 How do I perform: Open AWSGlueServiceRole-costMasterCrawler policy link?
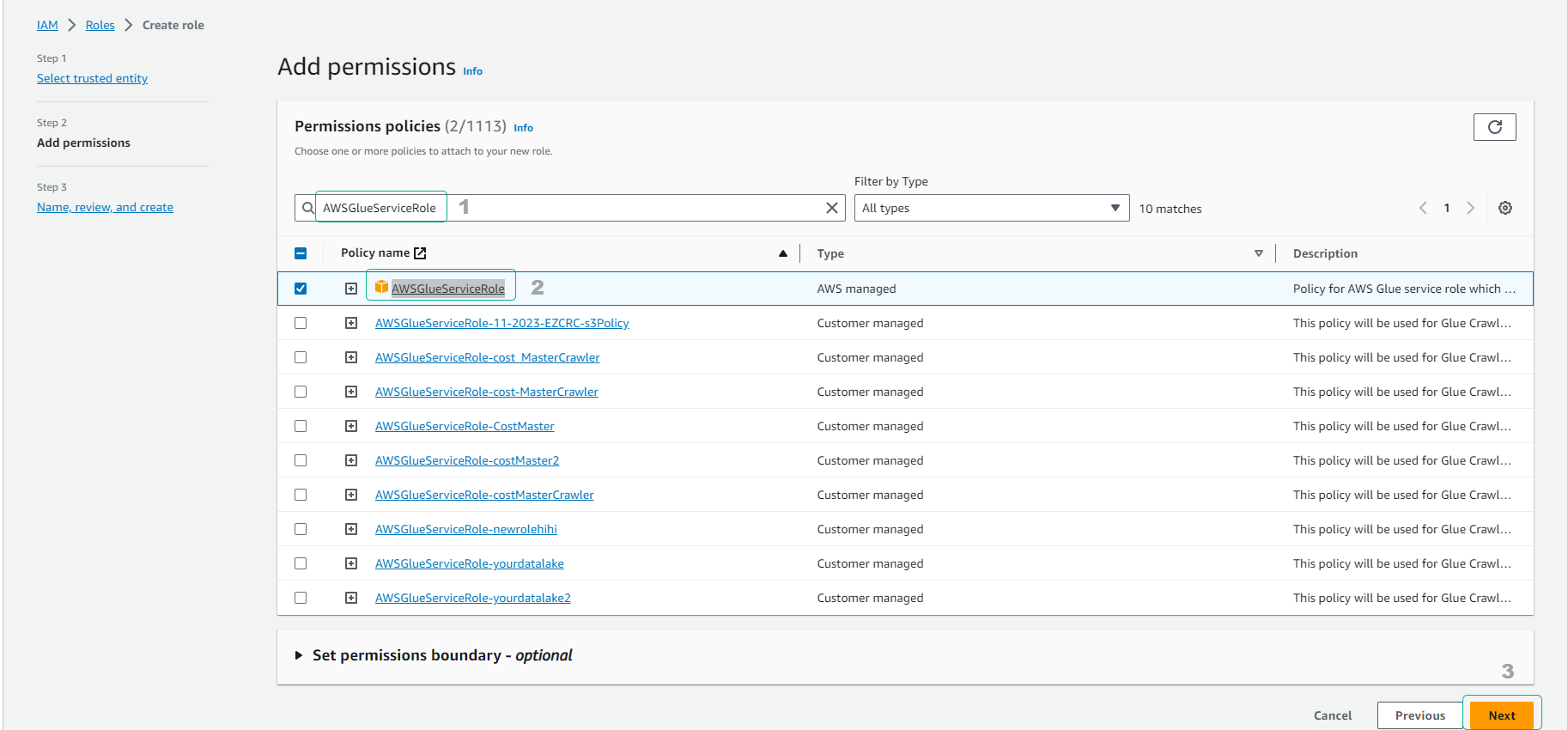coord(484,495)
